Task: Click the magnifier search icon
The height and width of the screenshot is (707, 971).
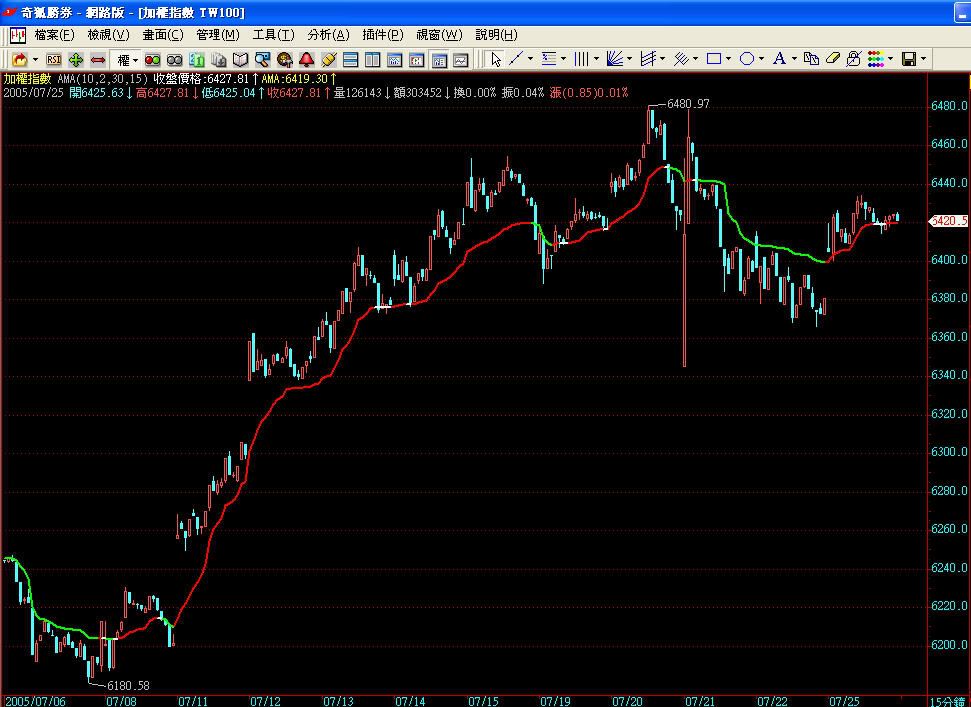Action: coord(263,59)
